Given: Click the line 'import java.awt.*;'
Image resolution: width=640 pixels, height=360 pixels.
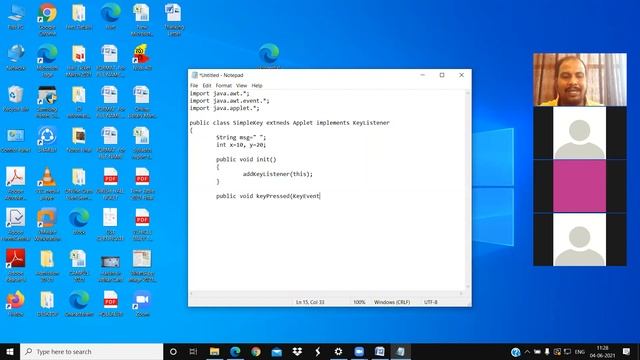Looking at the screenshot, I should tap(220, 93).
